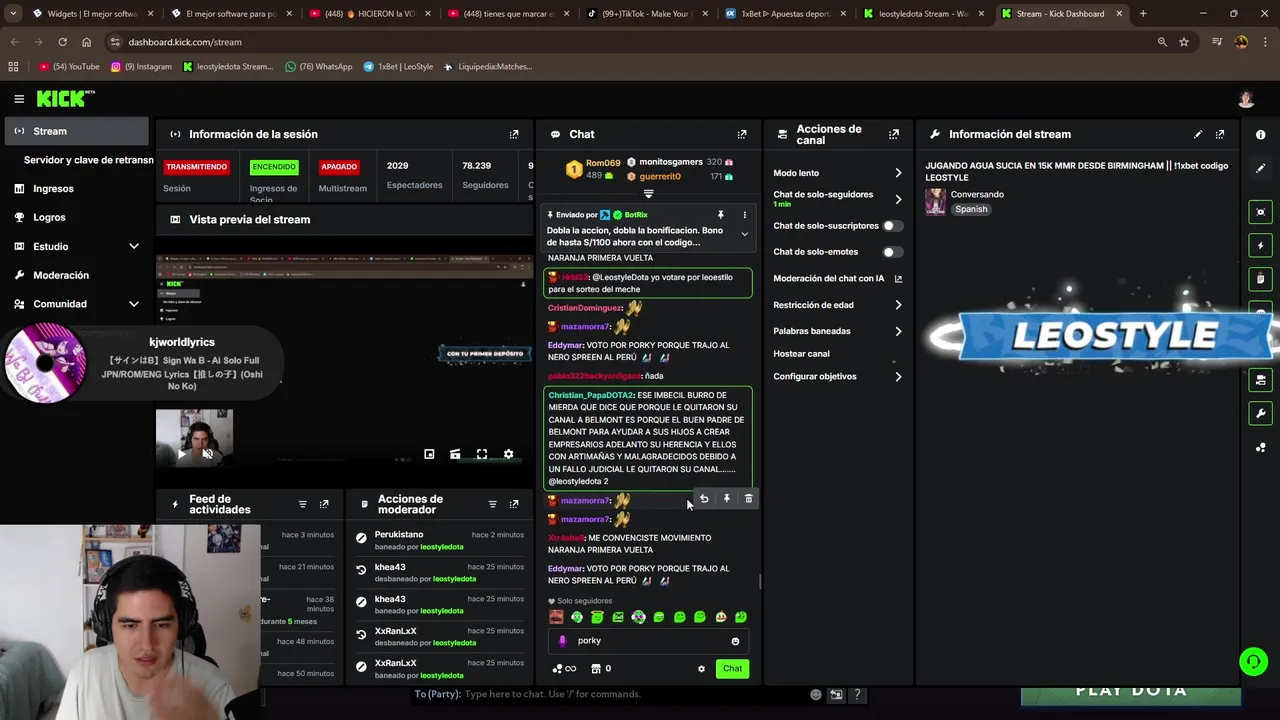Viewport: 1280px width, 720px height.
Task: Reply to the hovered chat message
Action: (704, 498)
